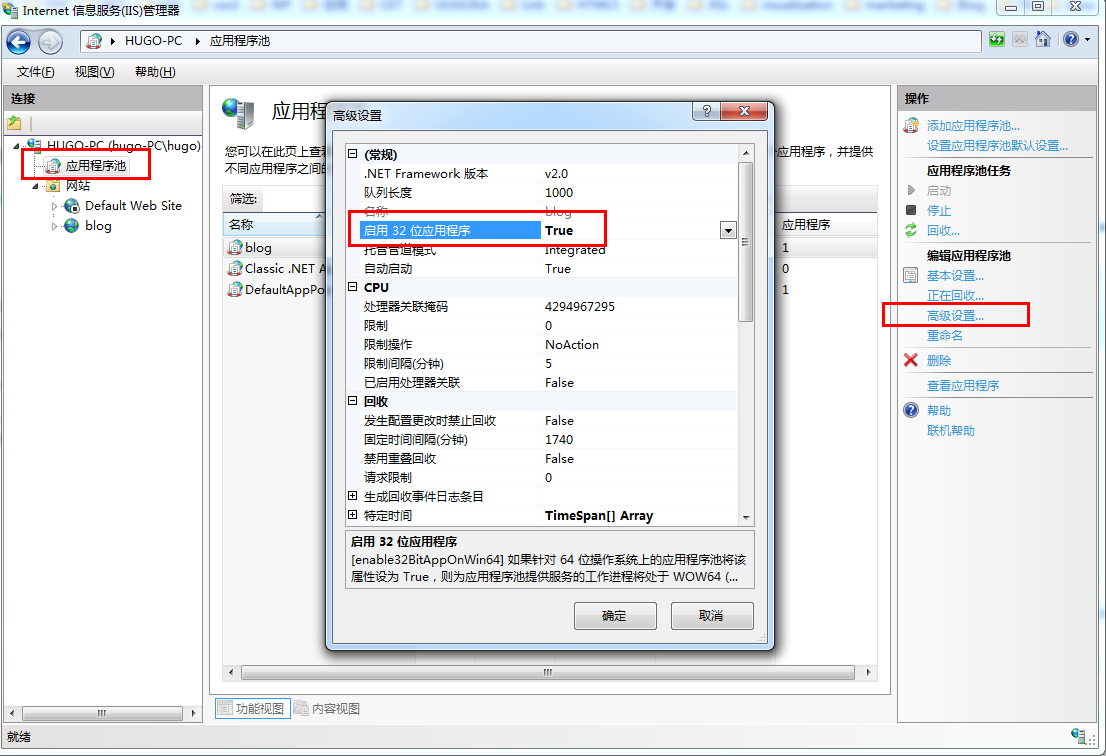Click the greyed Start play icon in Actions
Image resolution: width=1106 pixels, height=756 pixels.
[x=911, y=190]
